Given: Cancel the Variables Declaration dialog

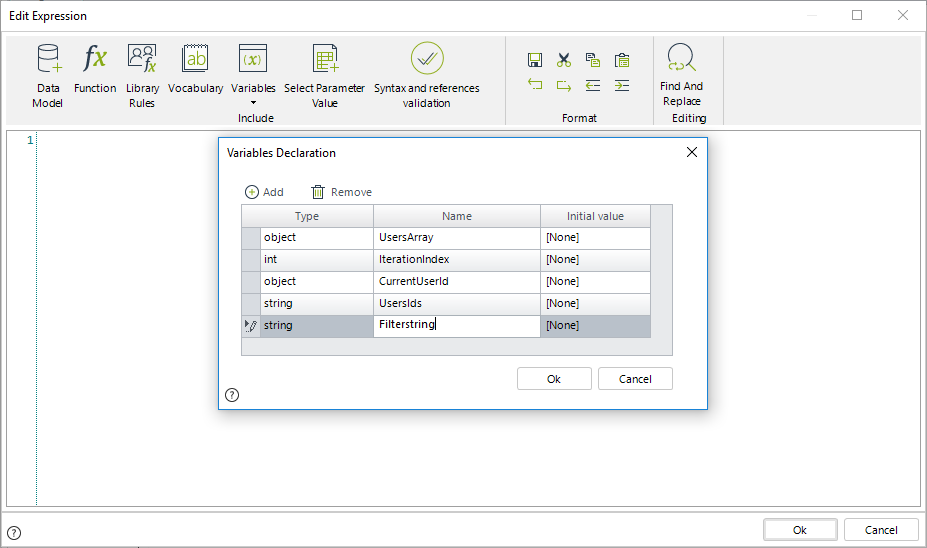Looking at the screenshot, I should 635,379.
